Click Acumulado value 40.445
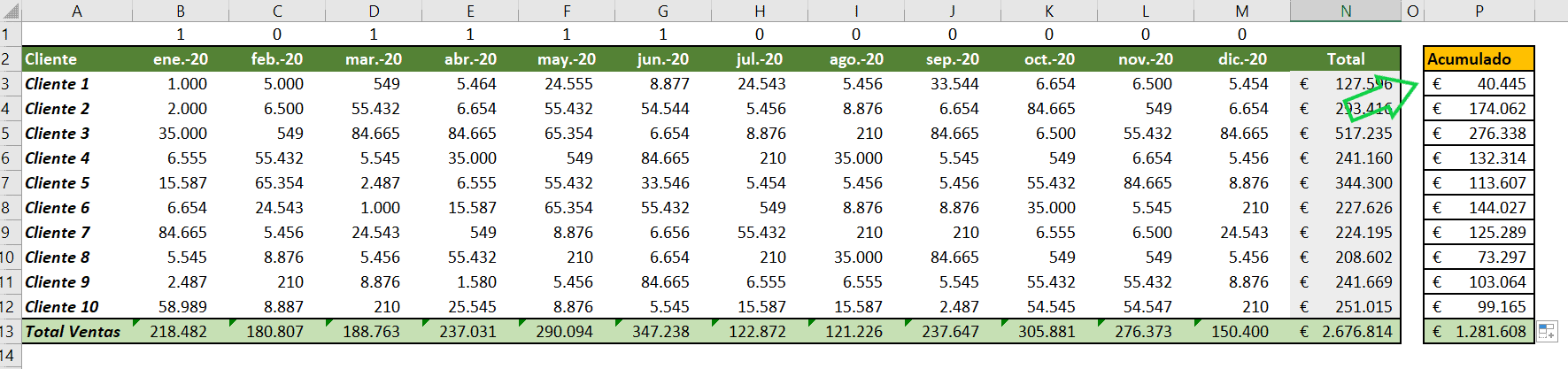 [x=1479, y=84]
